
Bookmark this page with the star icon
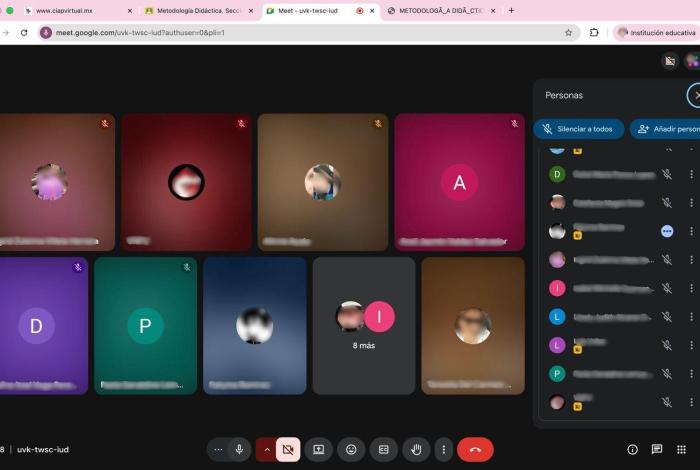(568, 32)
